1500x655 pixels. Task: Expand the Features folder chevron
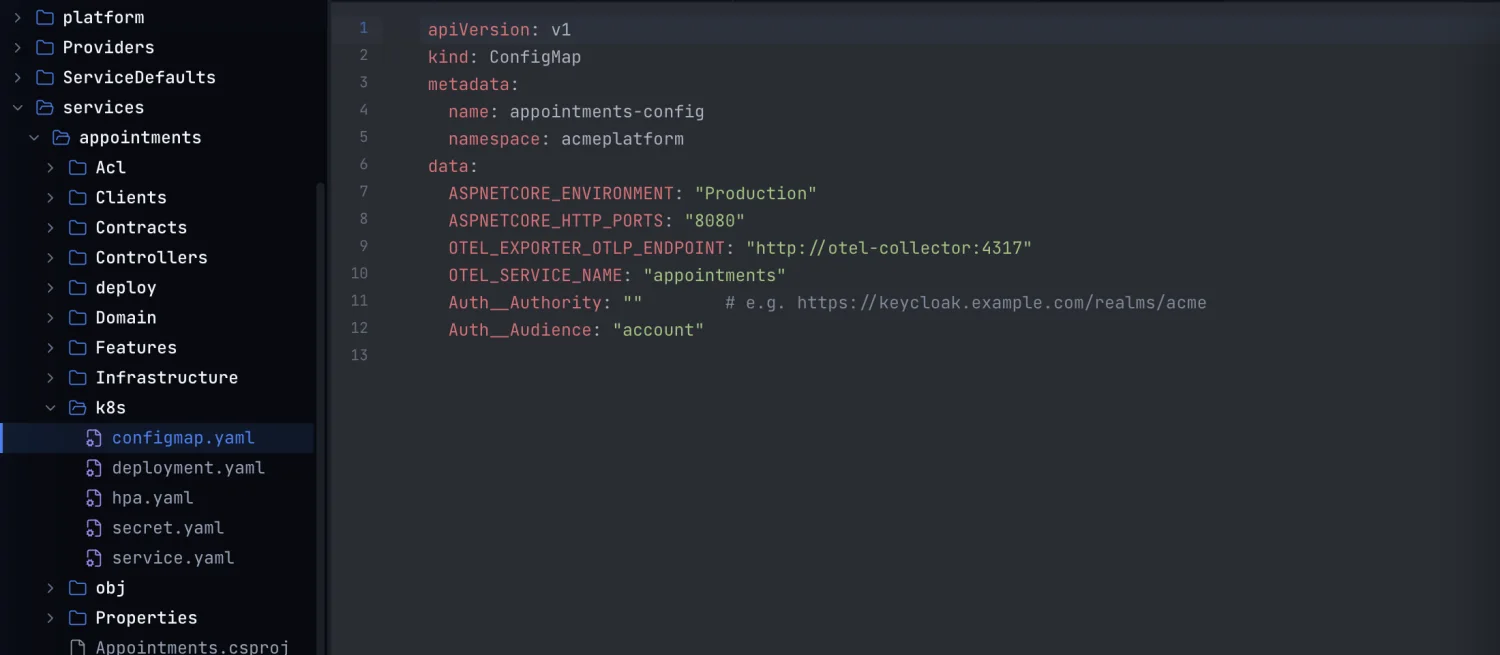[50, 348]
